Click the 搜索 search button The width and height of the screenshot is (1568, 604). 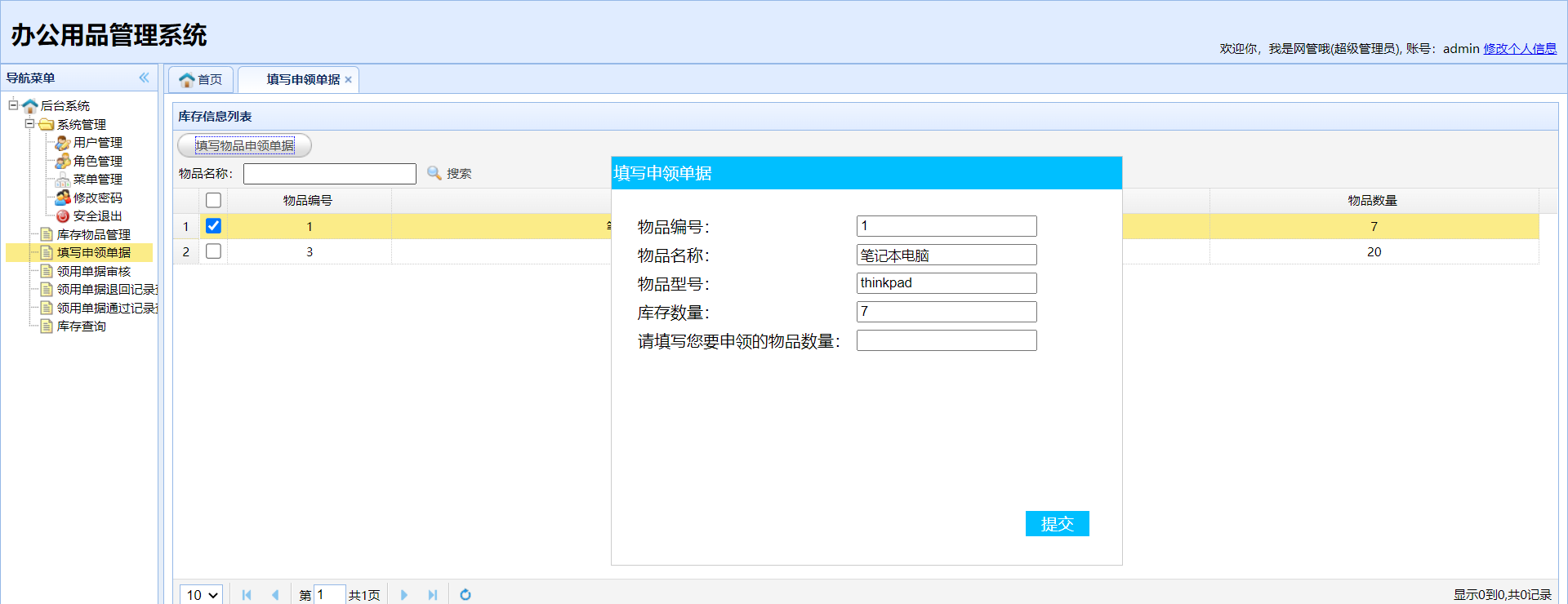point(449,173)
